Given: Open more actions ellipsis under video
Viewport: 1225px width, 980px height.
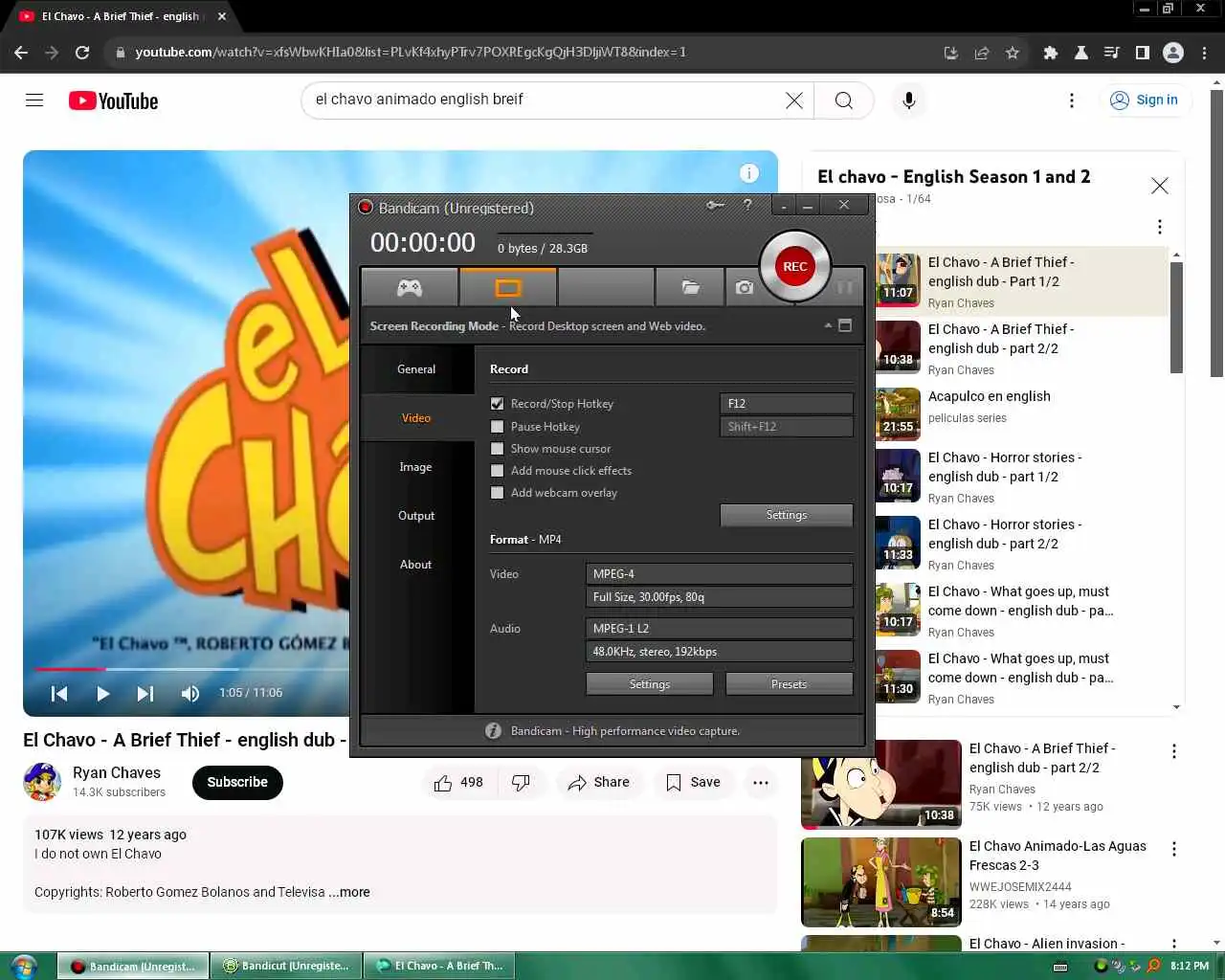Looking at the screenshot, I should tap(761, 782).
